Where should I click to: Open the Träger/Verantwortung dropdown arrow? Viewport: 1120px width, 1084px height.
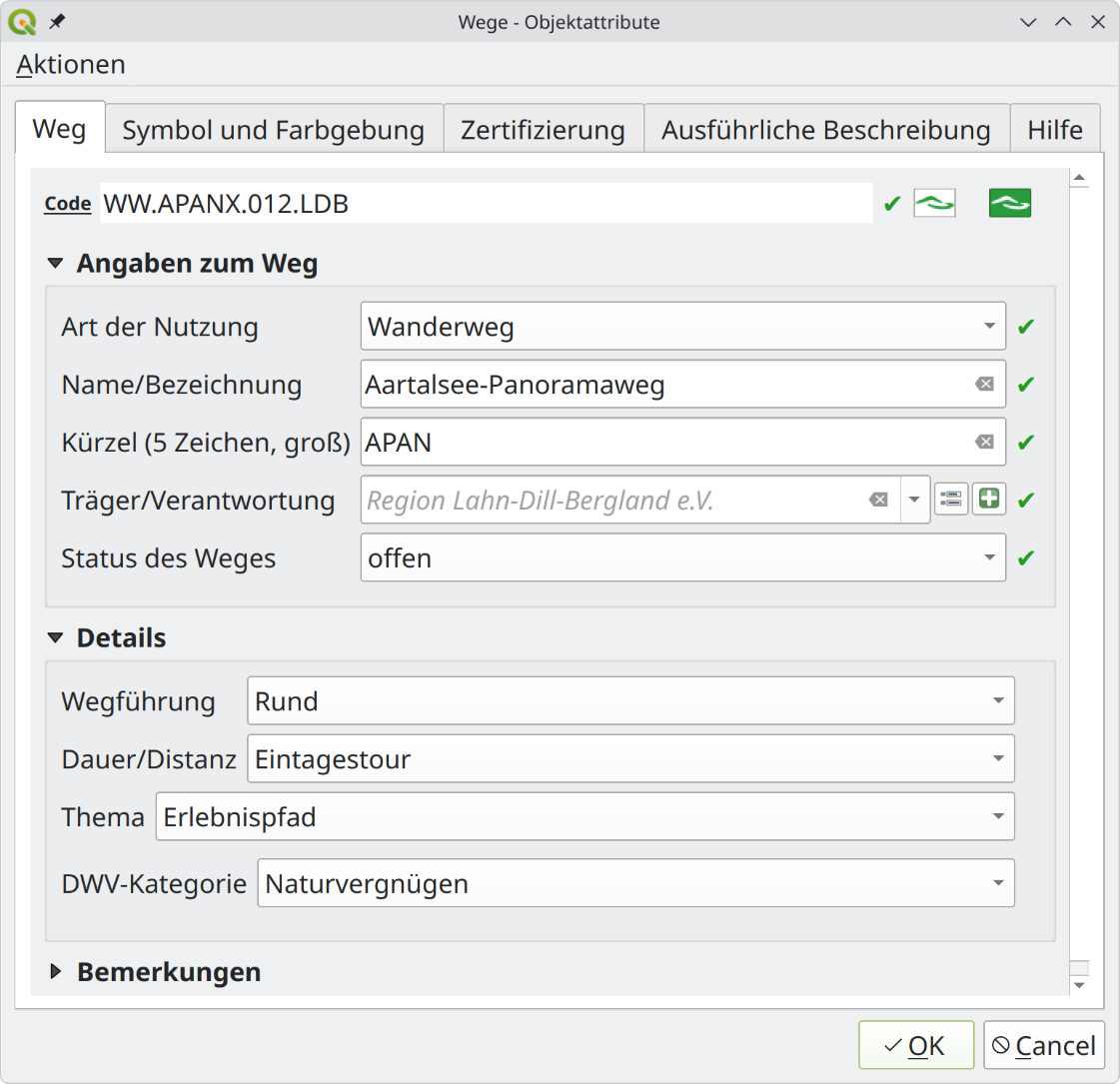(914, 500)
